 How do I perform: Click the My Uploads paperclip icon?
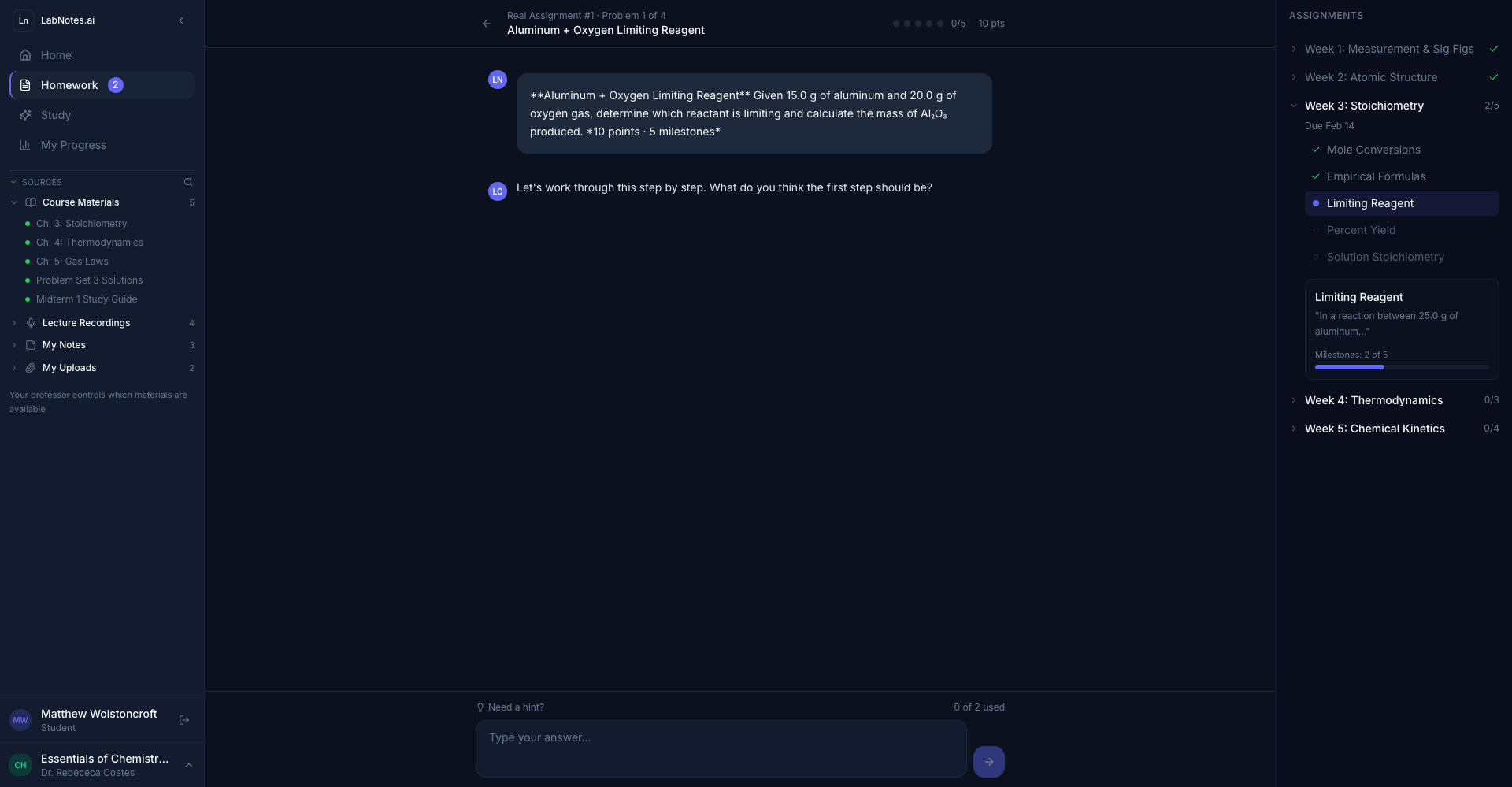pos(30,368)
